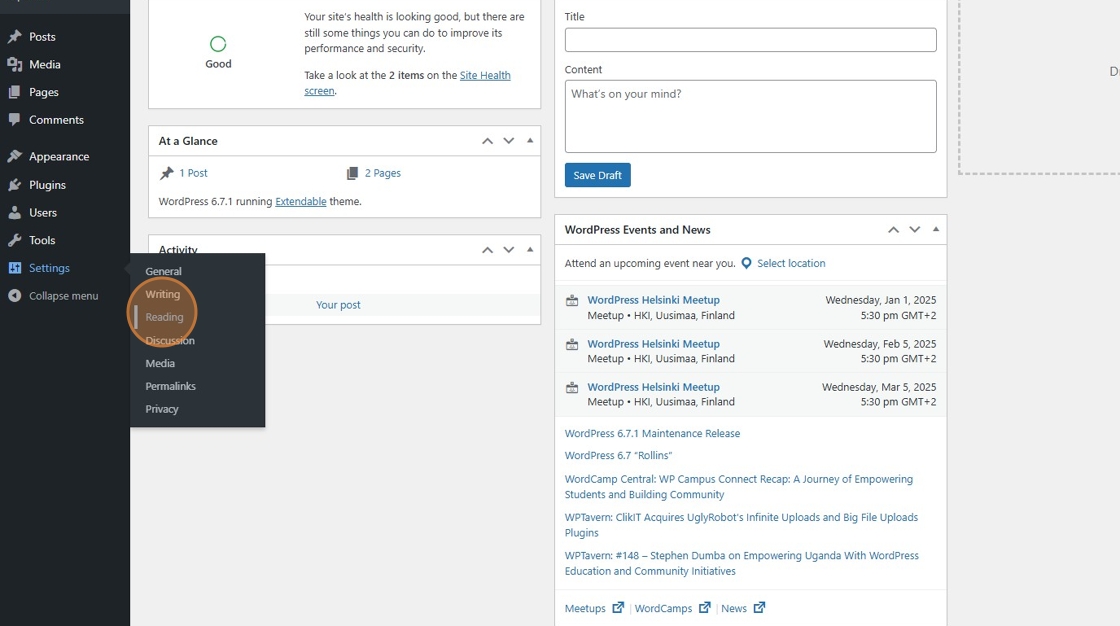Move At a Glance panel up
The height and width of the screenshot is (626, 1120).
pyautogui.click(x=487, y=141)
